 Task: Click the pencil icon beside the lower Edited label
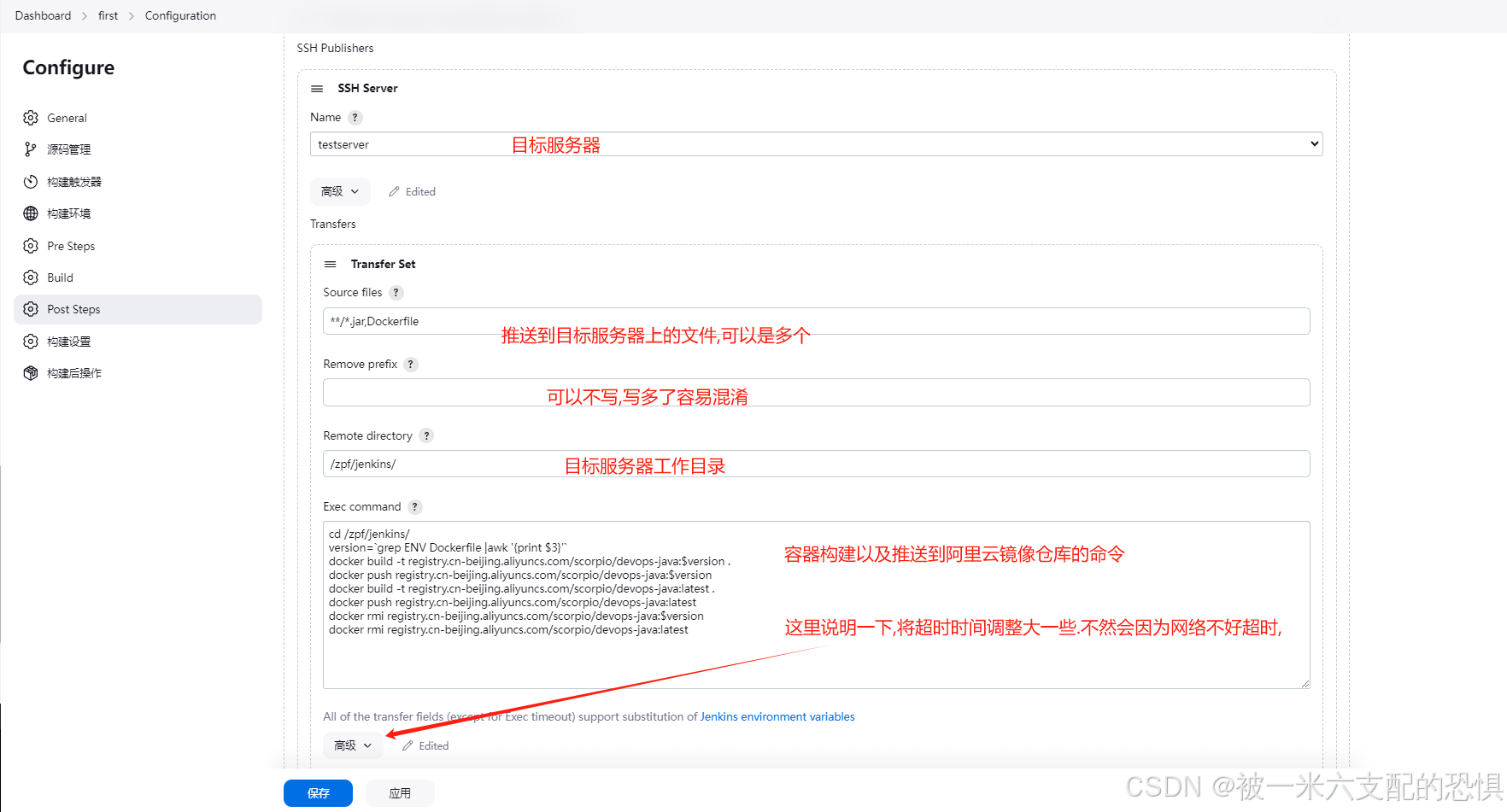coord(408,746)
